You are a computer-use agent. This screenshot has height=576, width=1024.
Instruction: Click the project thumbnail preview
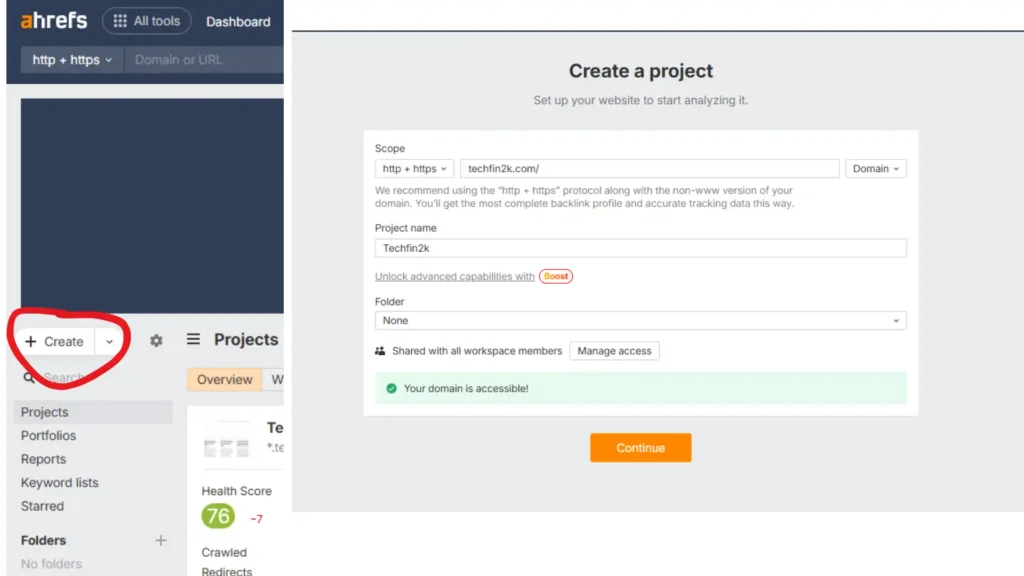(x=226, y=440)
